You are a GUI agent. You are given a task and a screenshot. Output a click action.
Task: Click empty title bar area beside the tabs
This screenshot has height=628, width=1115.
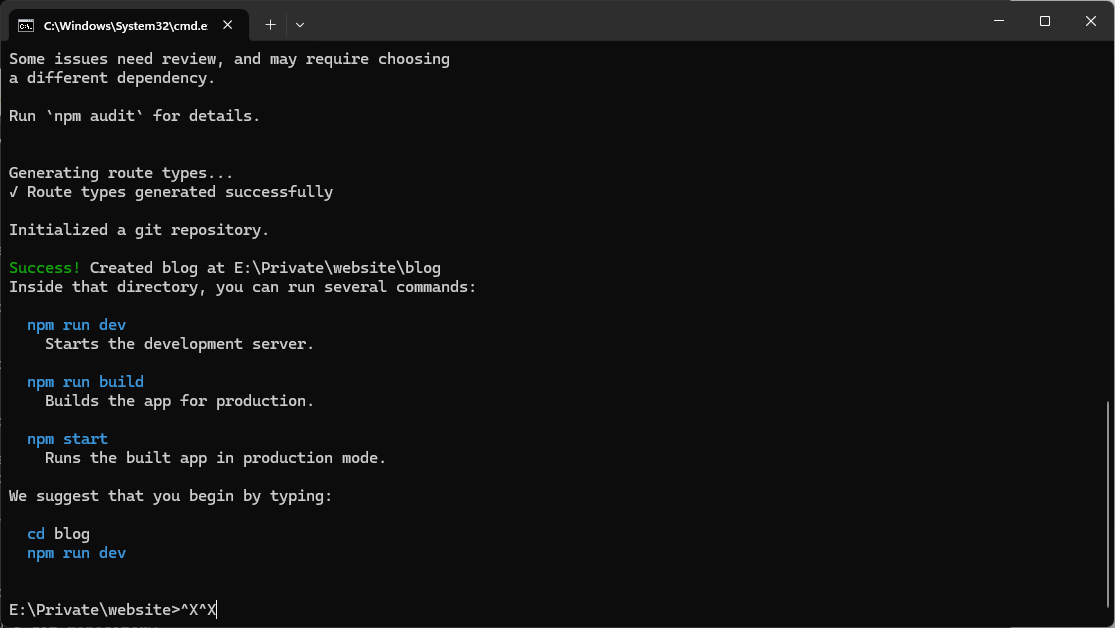(x=640, y=21)
